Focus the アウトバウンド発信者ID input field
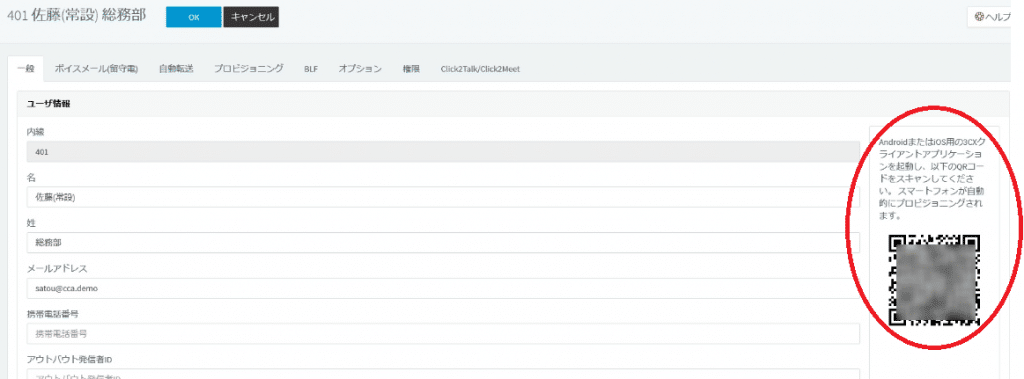The width and height of the screenshot is (1024, 379). tap(443, 374)
